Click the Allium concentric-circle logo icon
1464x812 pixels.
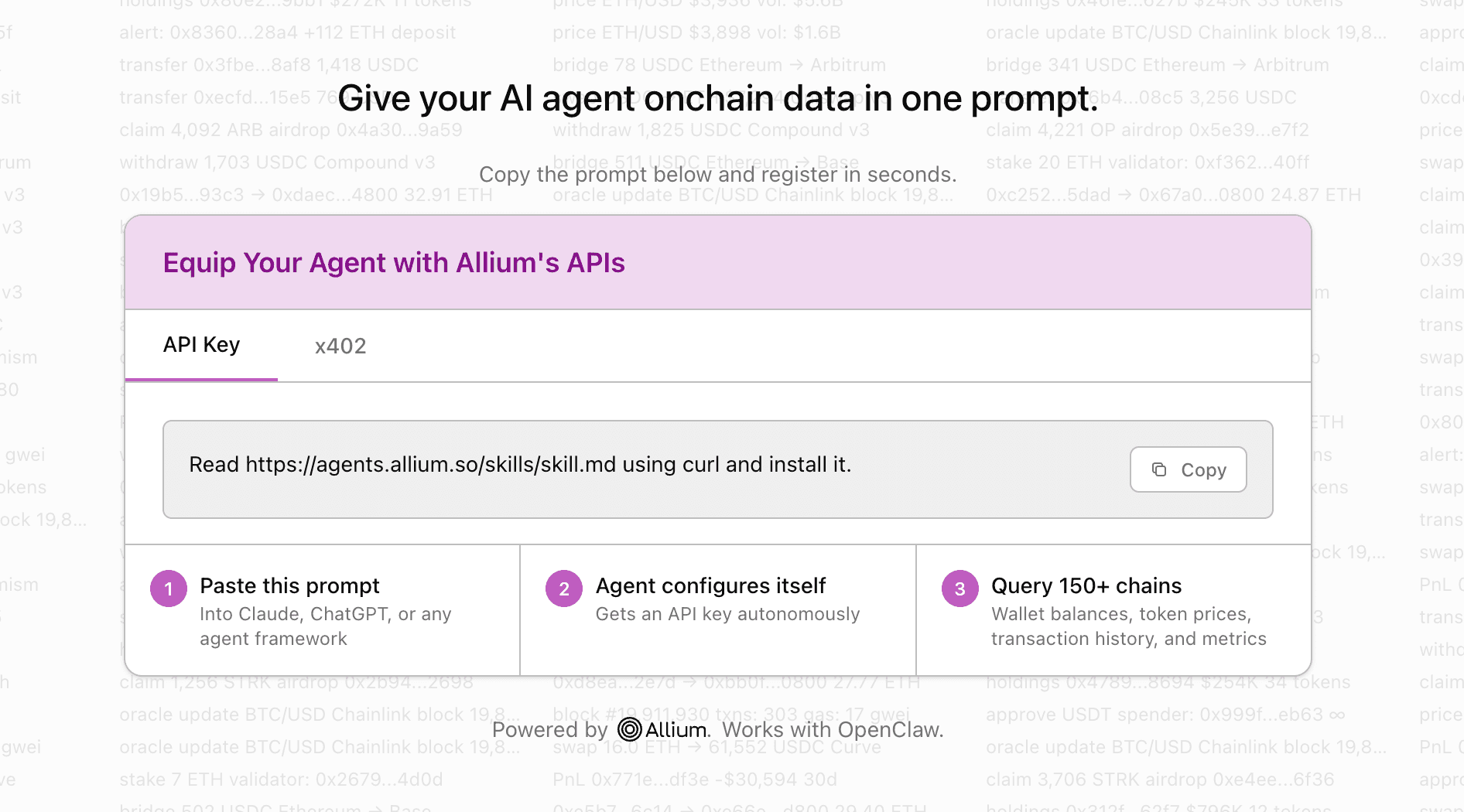(x=630, y=729)
